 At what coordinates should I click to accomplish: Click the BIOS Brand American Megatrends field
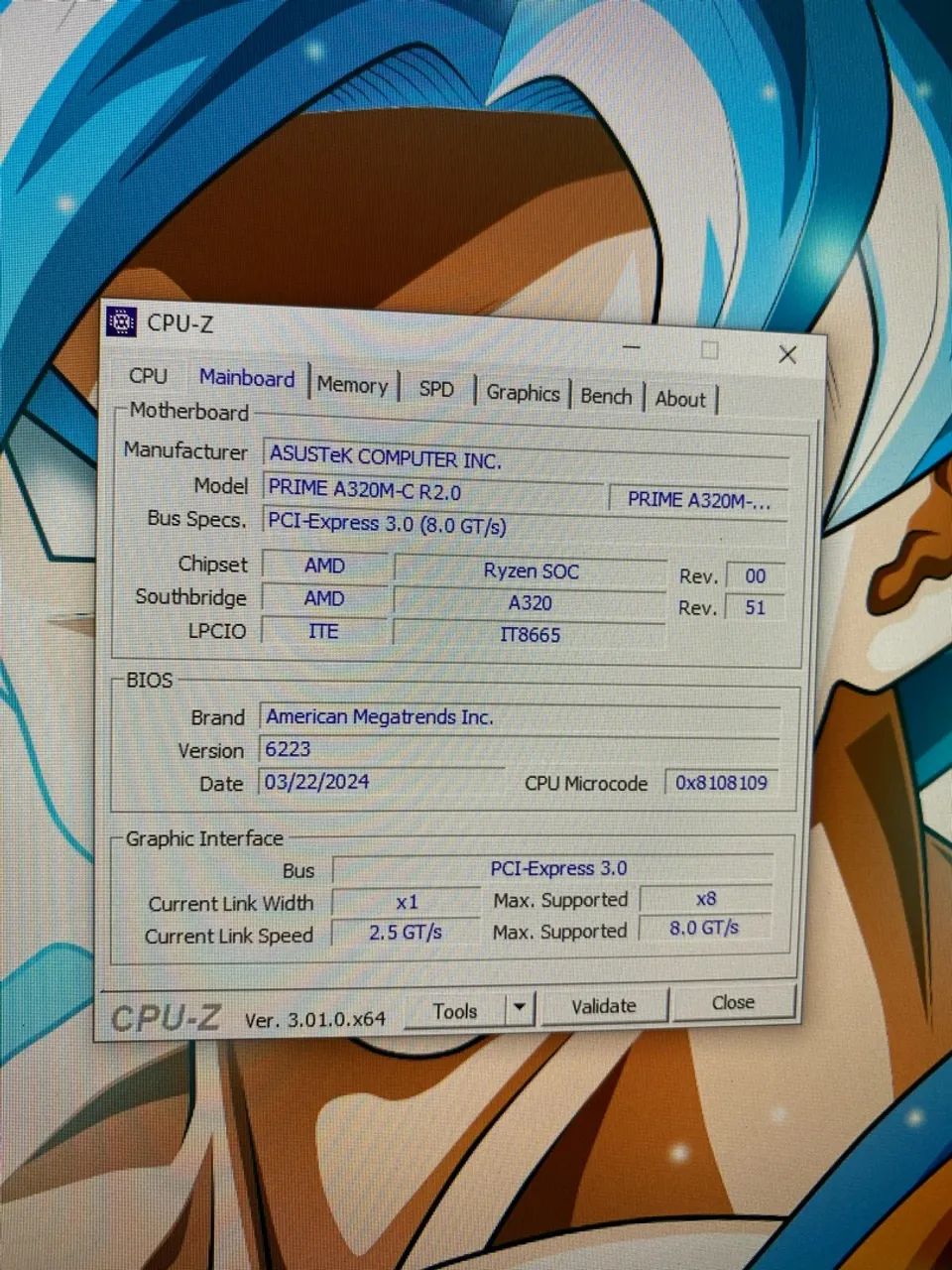pyautogui.click(x=521, y=718)
